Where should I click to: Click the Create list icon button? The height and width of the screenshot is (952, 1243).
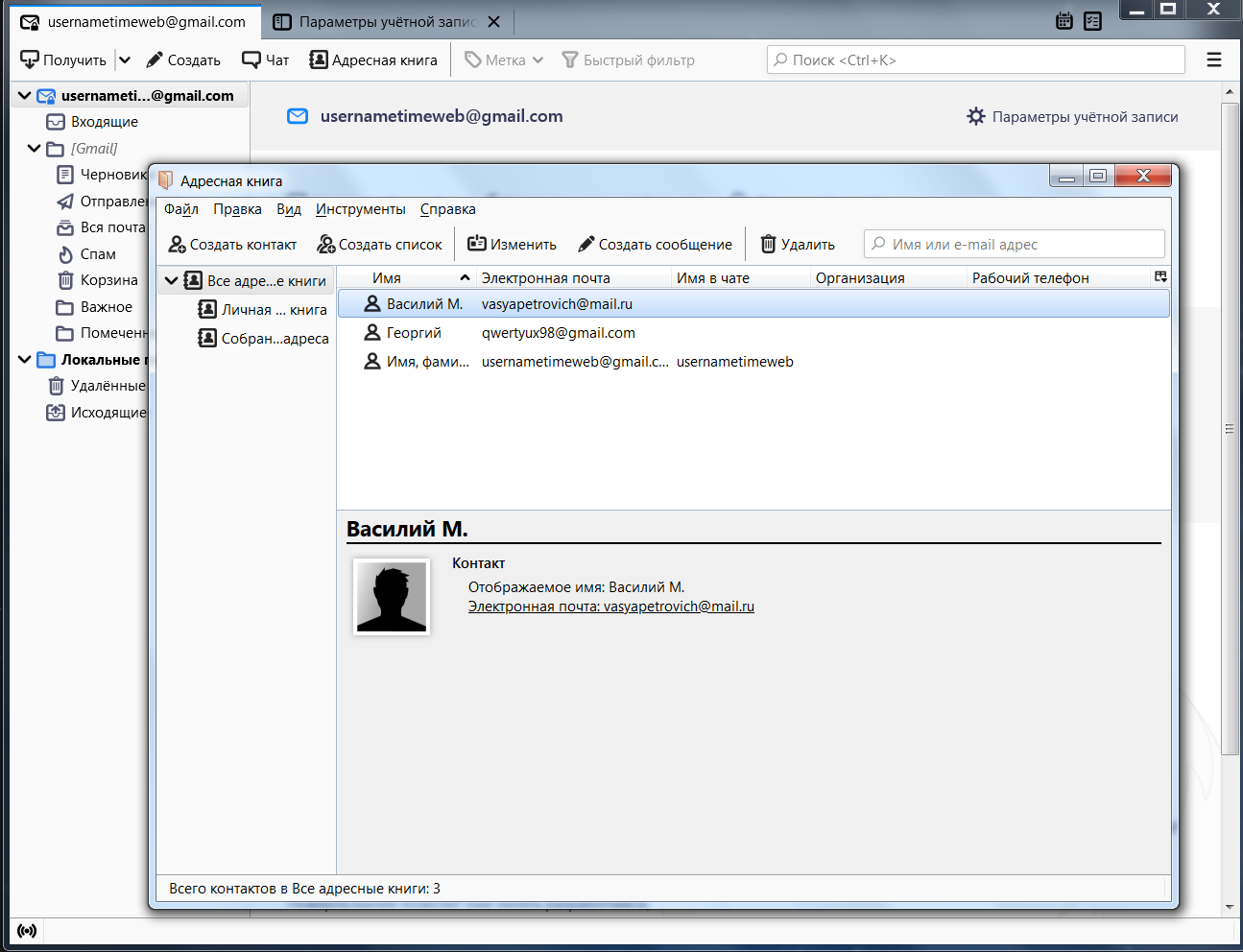coord(326,245)
